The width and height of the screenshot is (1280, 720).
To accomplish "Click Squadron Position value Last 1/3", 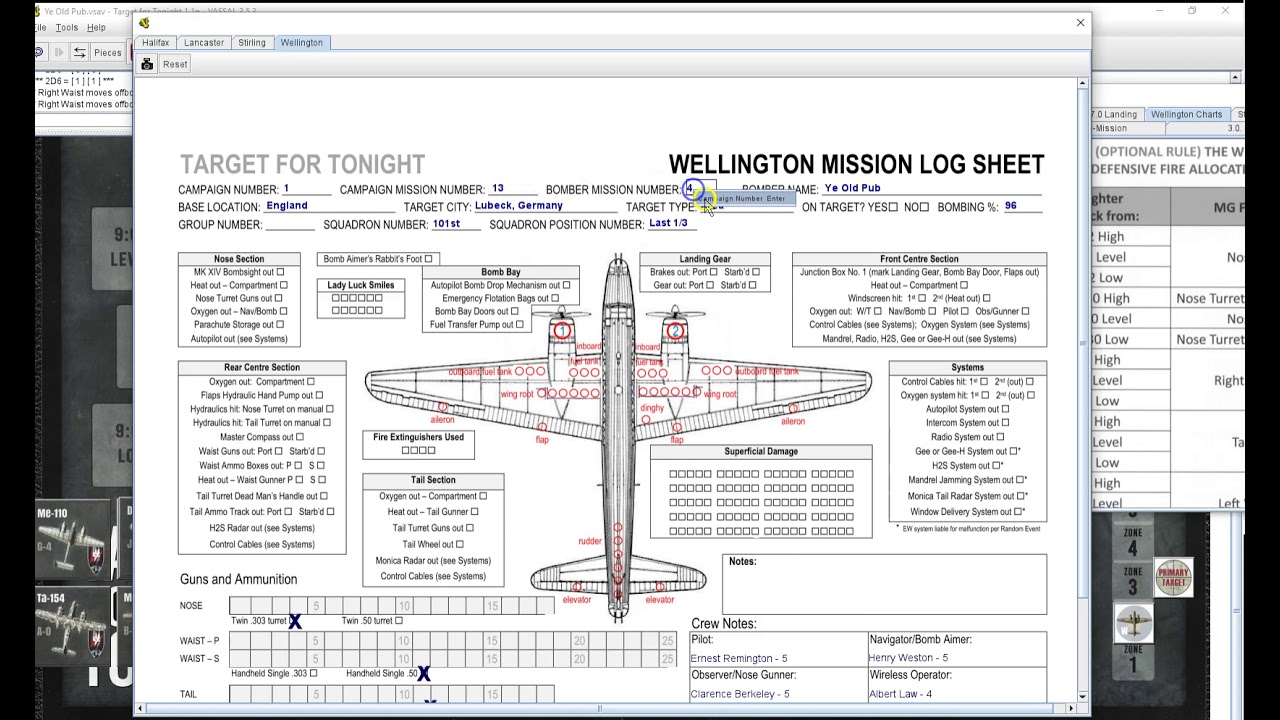I will [668, 224].
